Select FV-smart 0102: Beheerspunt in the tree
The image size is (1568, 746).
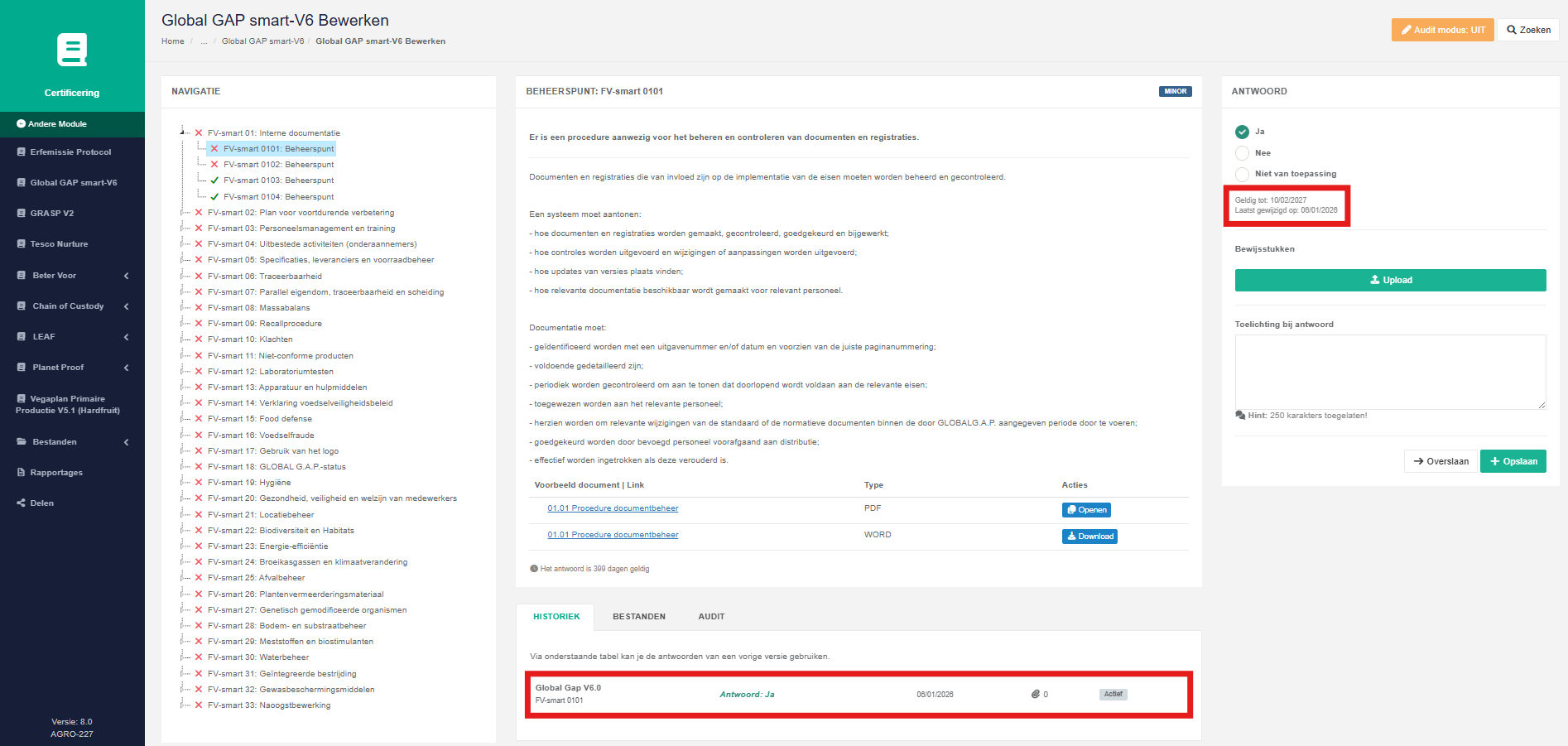point(279,165)
